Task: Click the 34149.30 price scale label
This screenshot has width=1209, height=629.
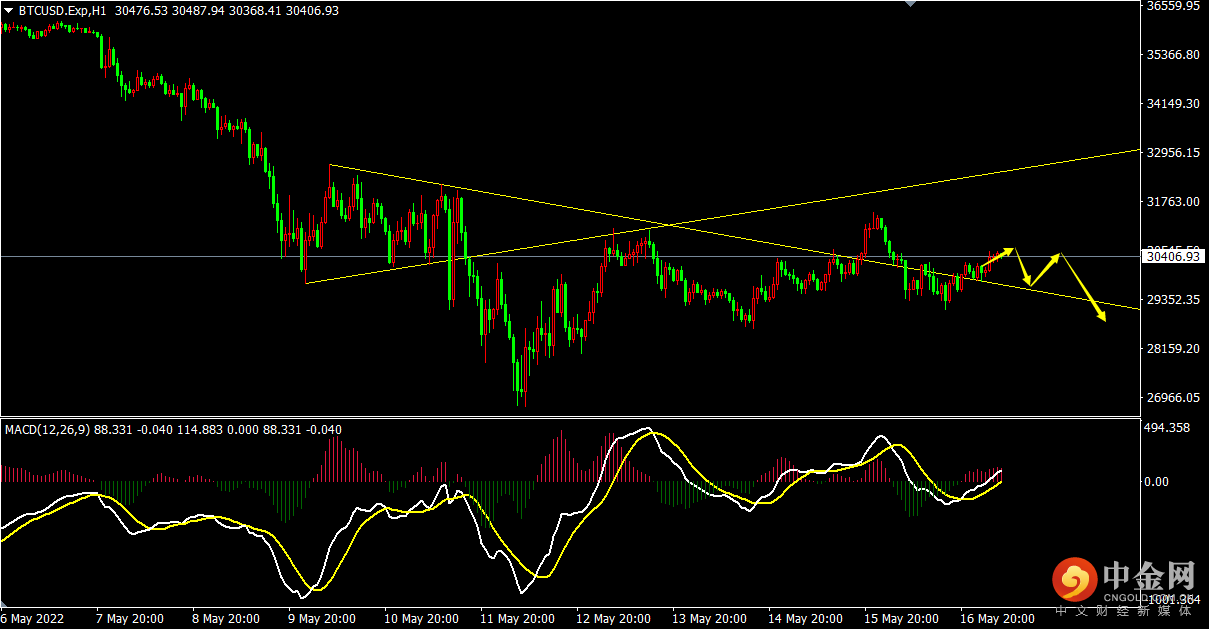Action: (1172, 104)
